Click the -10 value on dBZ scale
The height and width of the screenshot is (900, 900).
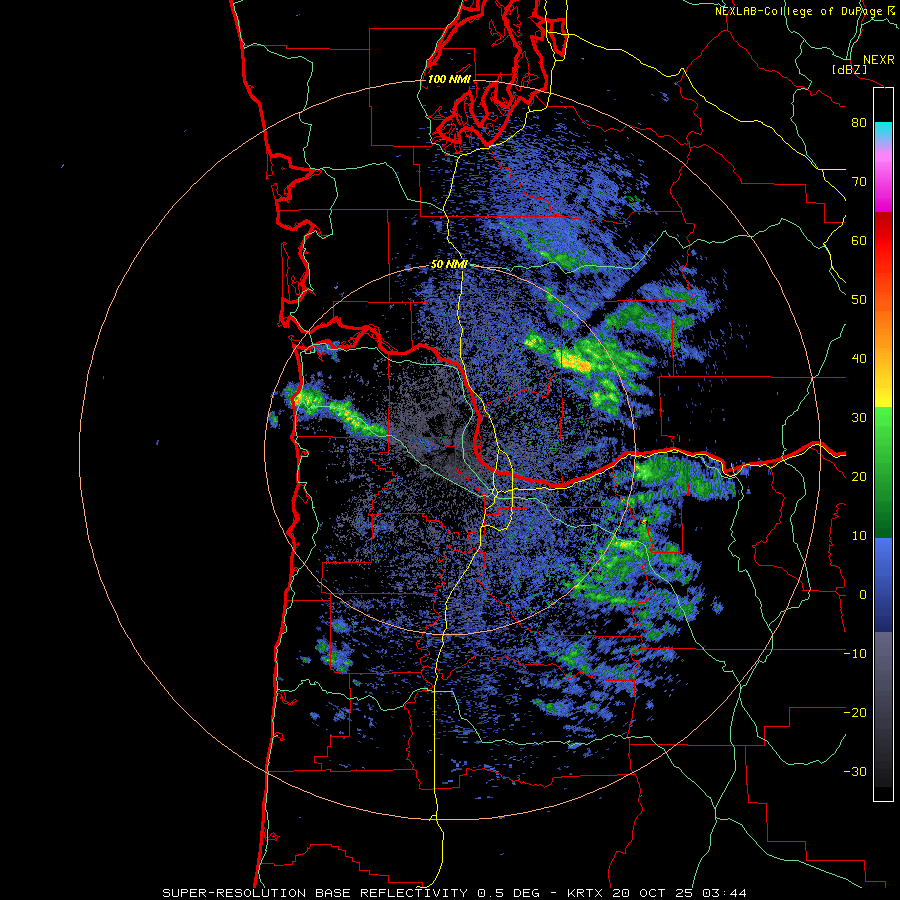click(x=855, y=654)
